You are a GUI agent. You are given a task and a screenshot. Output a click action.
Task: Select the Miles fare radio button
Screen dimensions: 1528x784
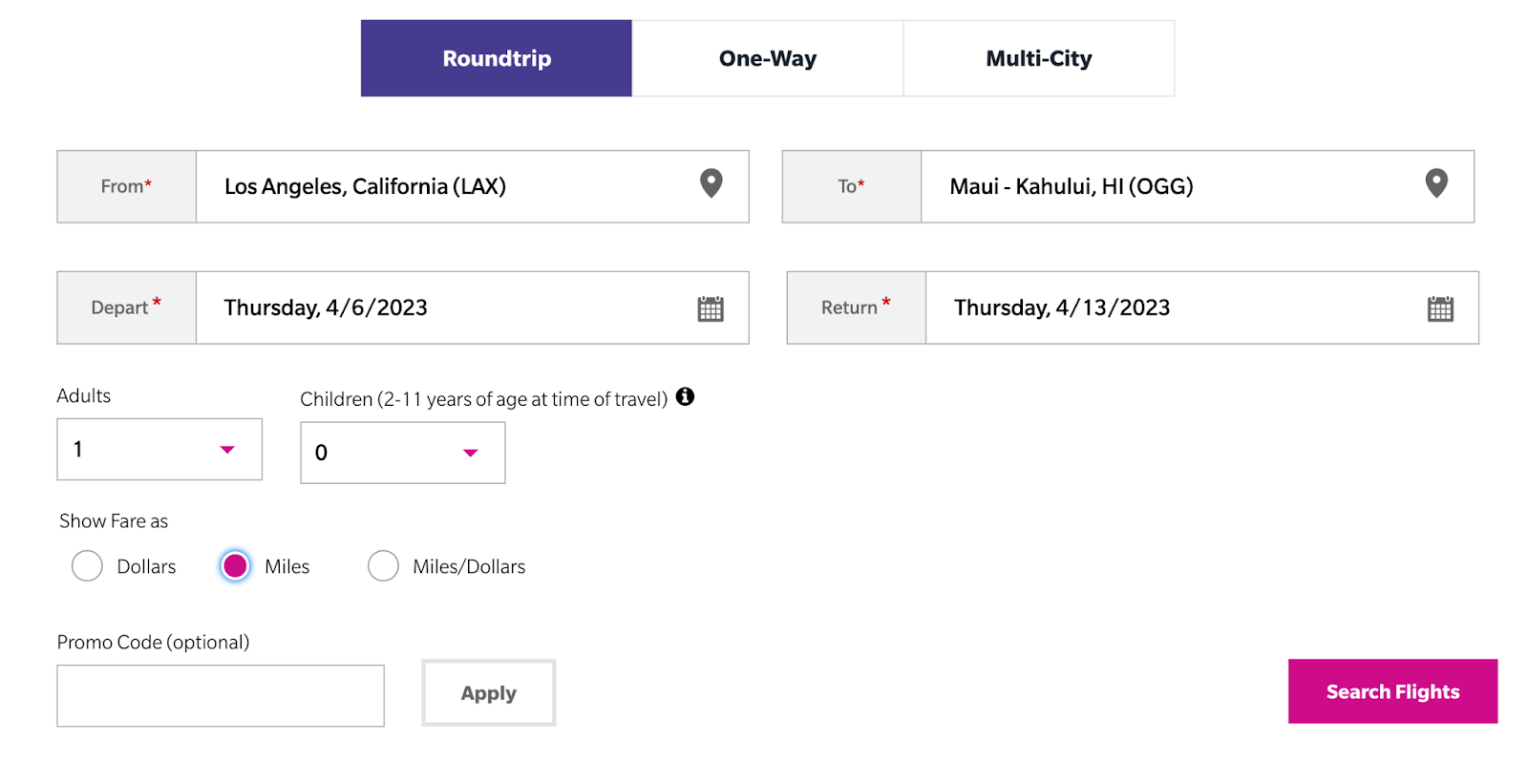(235, 565)
